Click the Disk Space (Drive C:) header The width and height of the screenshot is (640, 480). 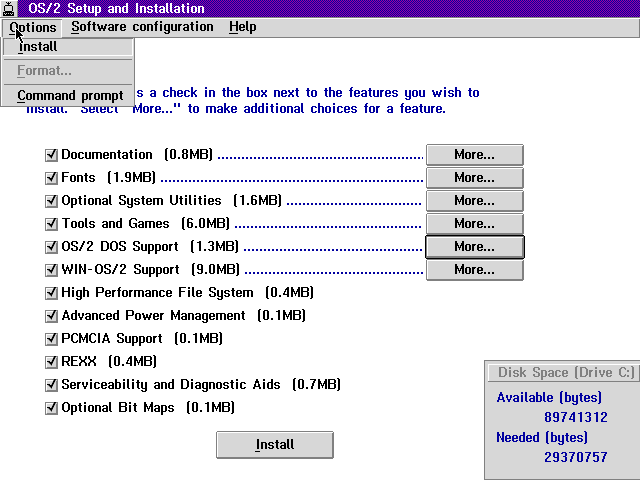coord(566,373)
